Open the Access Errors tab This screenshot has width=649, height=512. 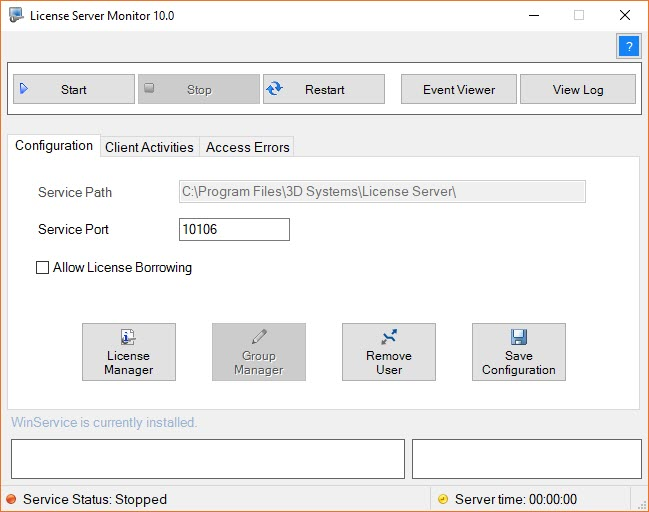point(247,147)
